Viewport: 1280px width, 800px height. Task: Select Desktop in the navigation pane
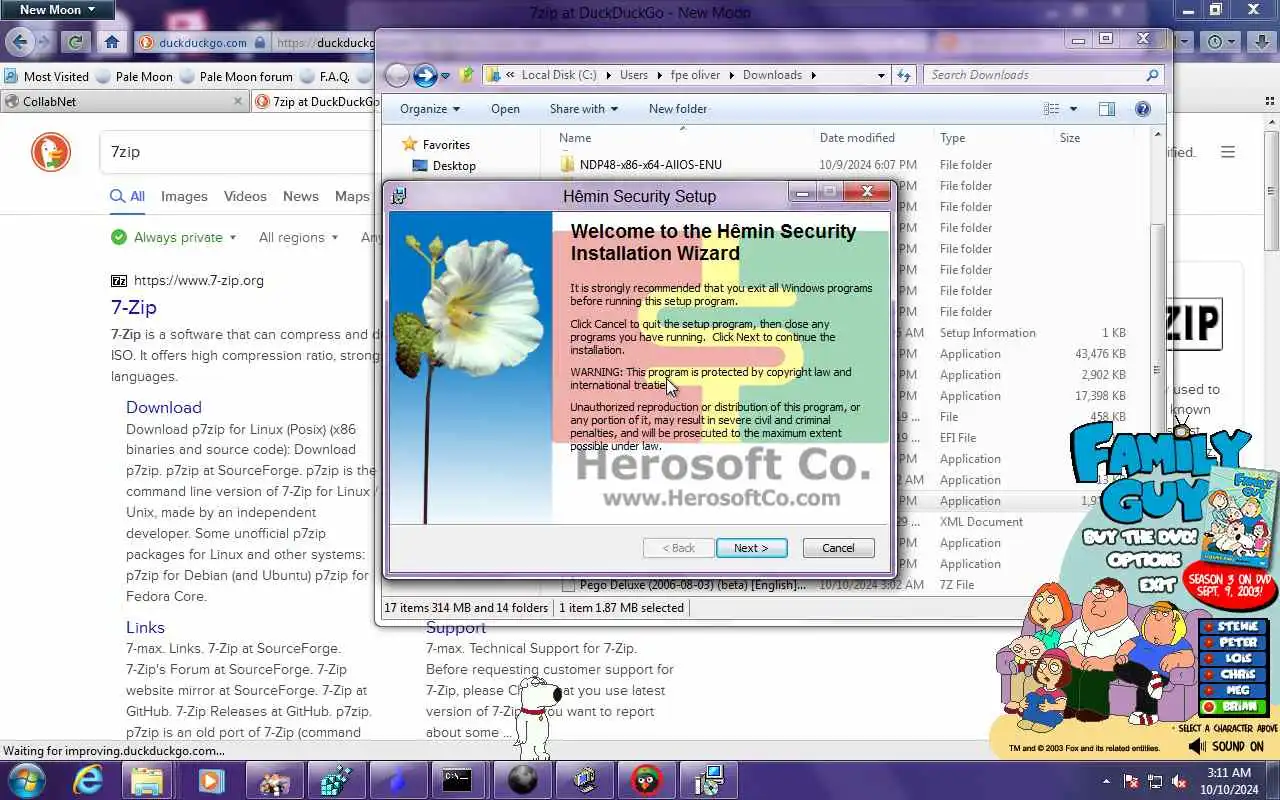(x=454, y=166)
